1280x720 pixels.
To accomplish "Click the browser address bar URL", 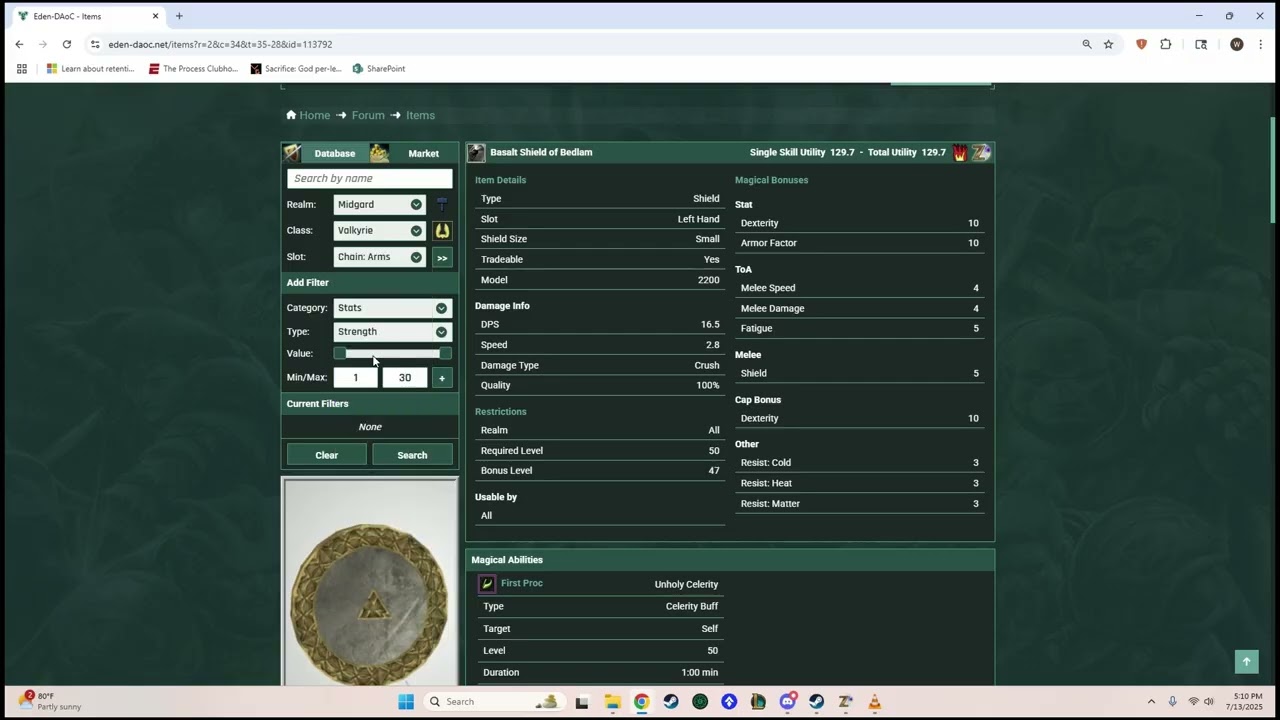I will click(220, 44).
